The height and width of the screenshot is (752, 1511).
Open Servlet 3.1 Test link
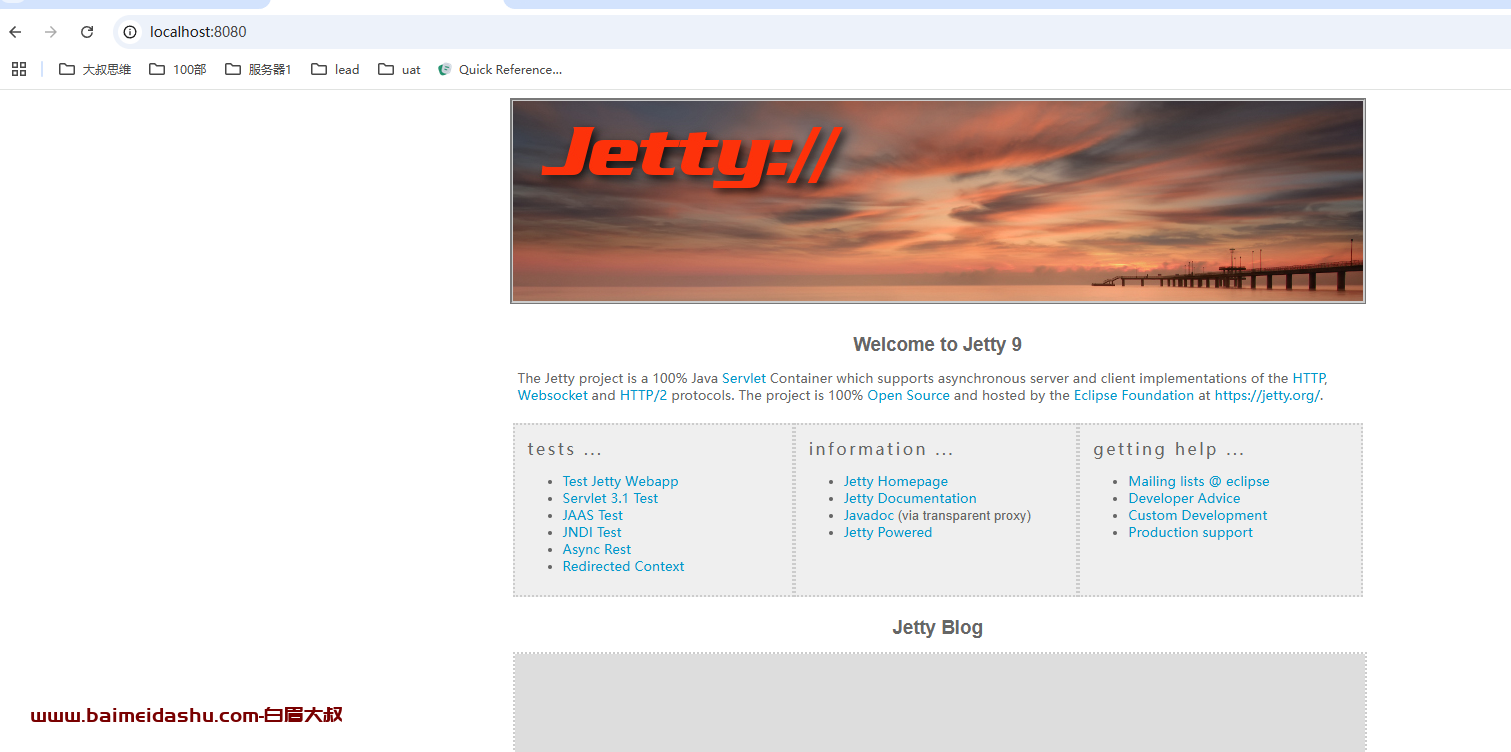point(610,498)
